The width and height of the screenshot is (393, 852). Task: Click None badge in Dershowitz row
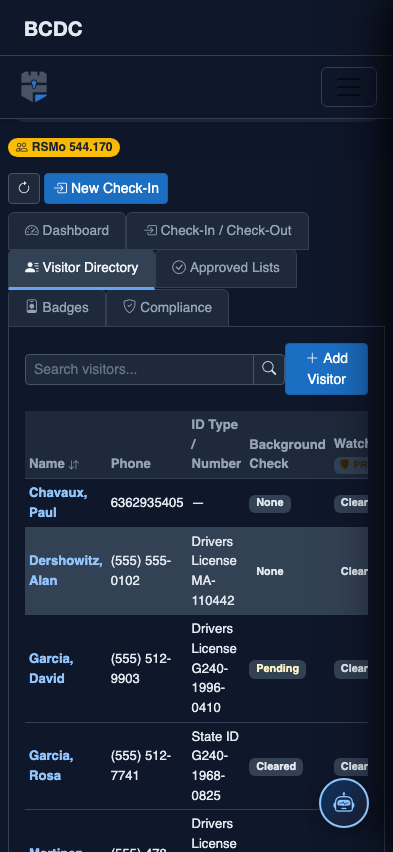point(270,572)
